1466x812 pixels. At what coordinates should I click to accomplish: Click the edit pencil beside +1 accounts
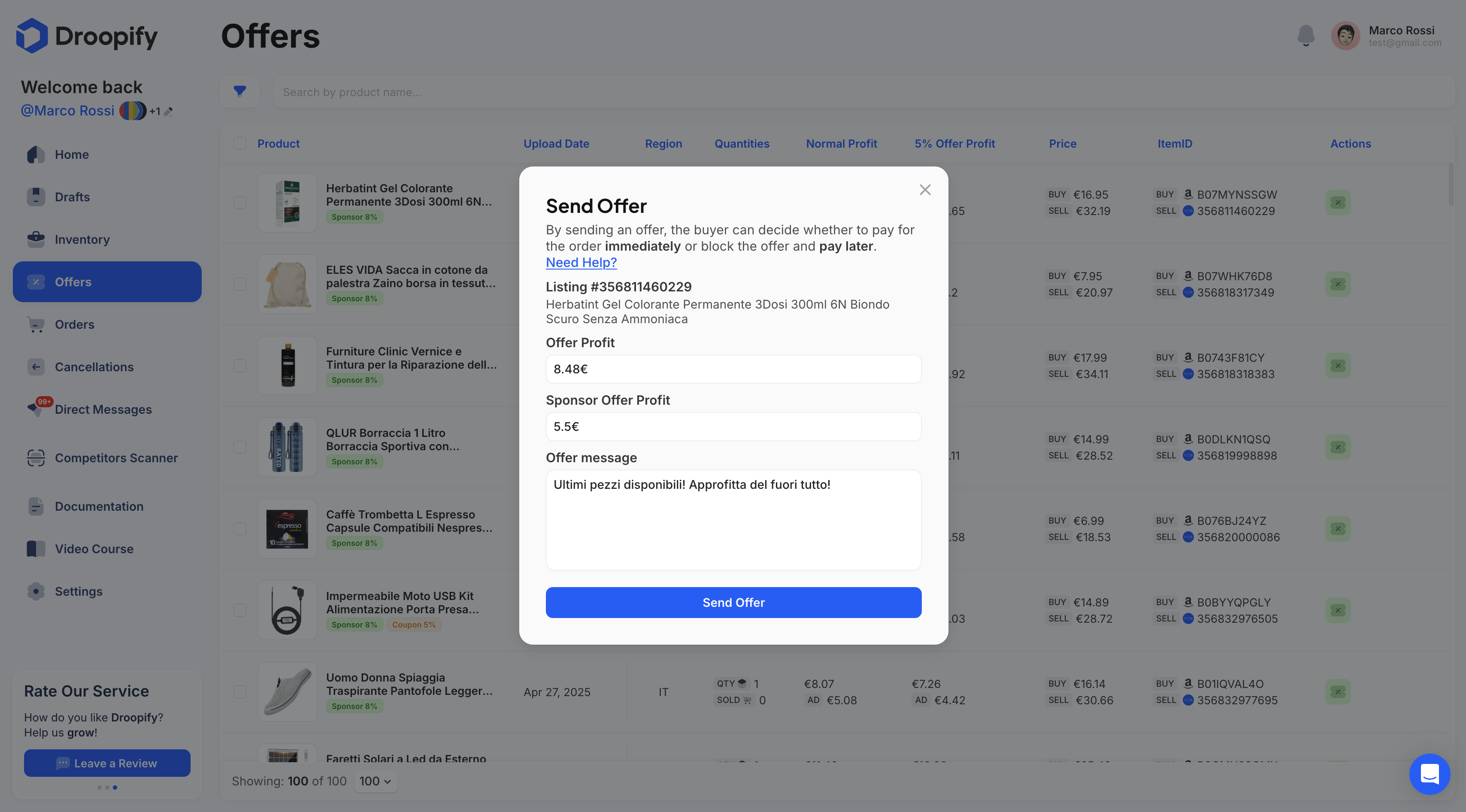pos(169,112)
